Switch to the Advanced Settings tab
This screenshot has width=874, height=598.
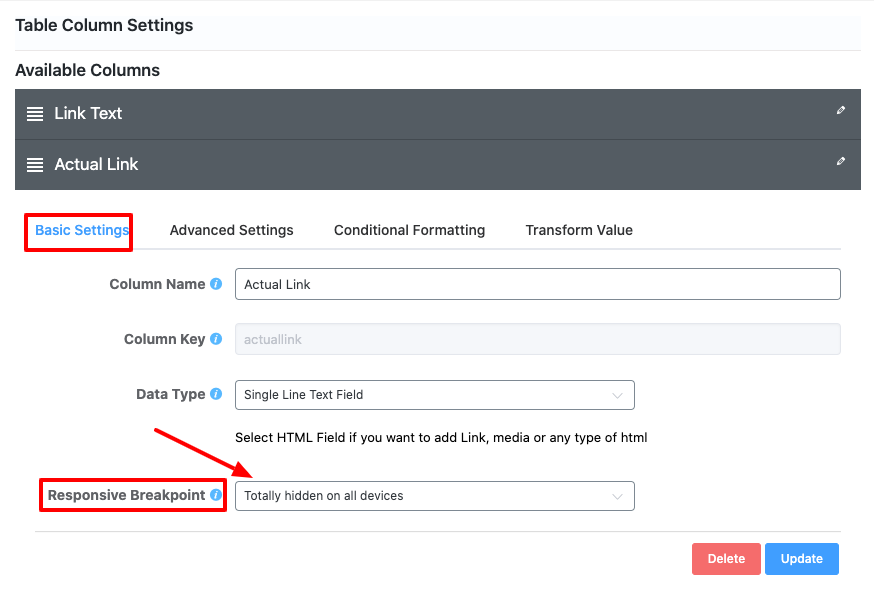click(231, 230)
